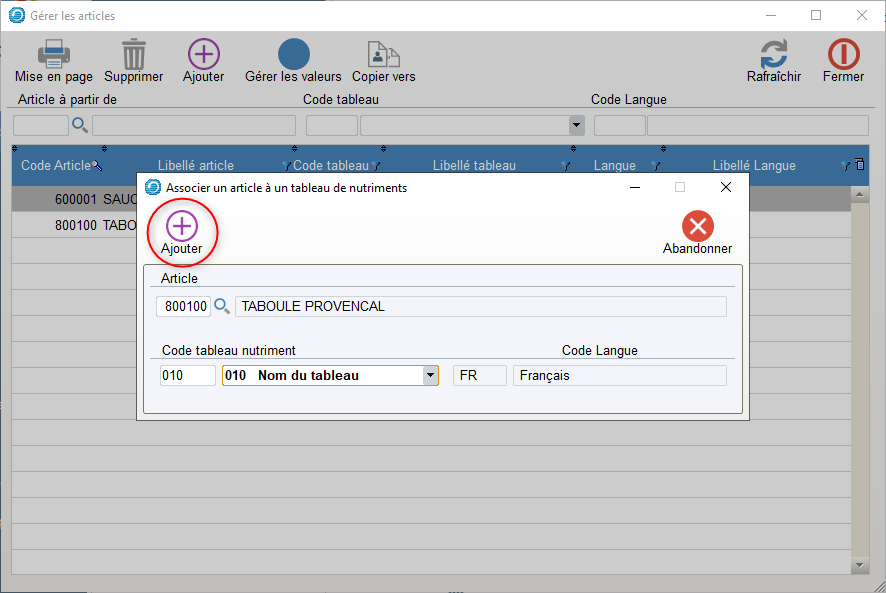Click Ajouter in the main toolbar

click(203, 55)
